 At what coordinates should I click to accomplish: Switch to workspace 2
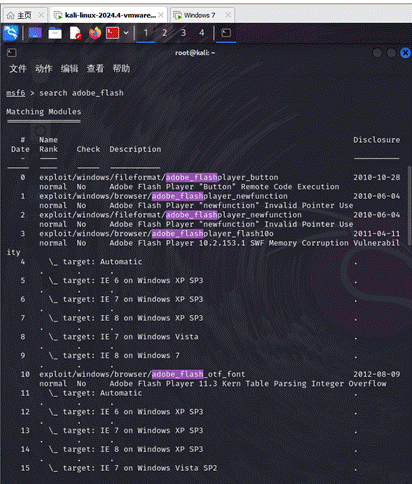[164, 33]
